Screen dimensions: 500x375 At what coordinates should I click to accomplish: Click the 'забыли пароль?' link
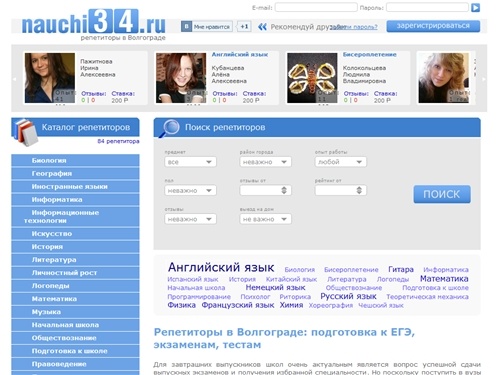pyautogui.click(x=354, y=27)
